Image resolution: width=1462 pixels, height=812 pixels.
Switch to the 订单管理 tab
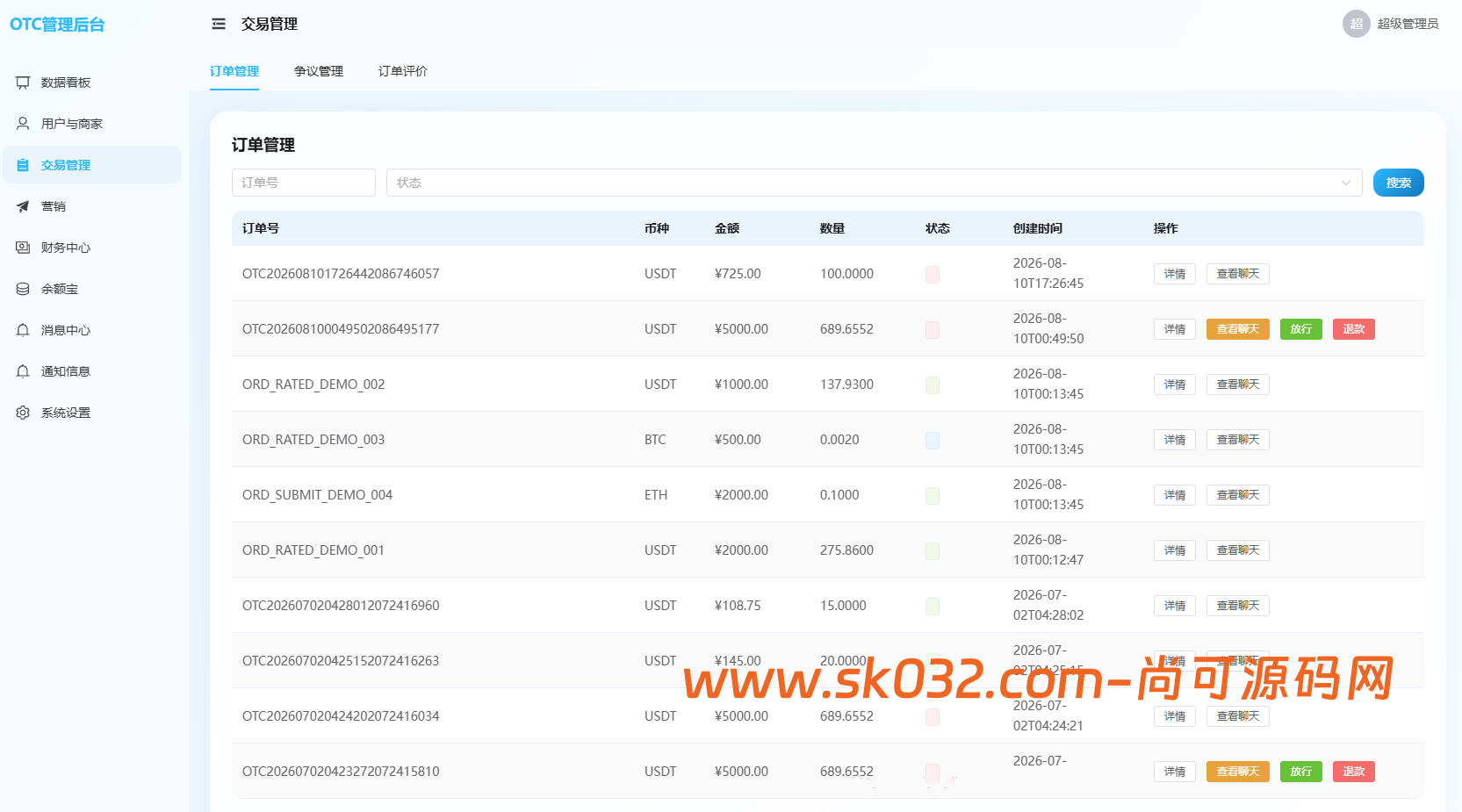234,71
